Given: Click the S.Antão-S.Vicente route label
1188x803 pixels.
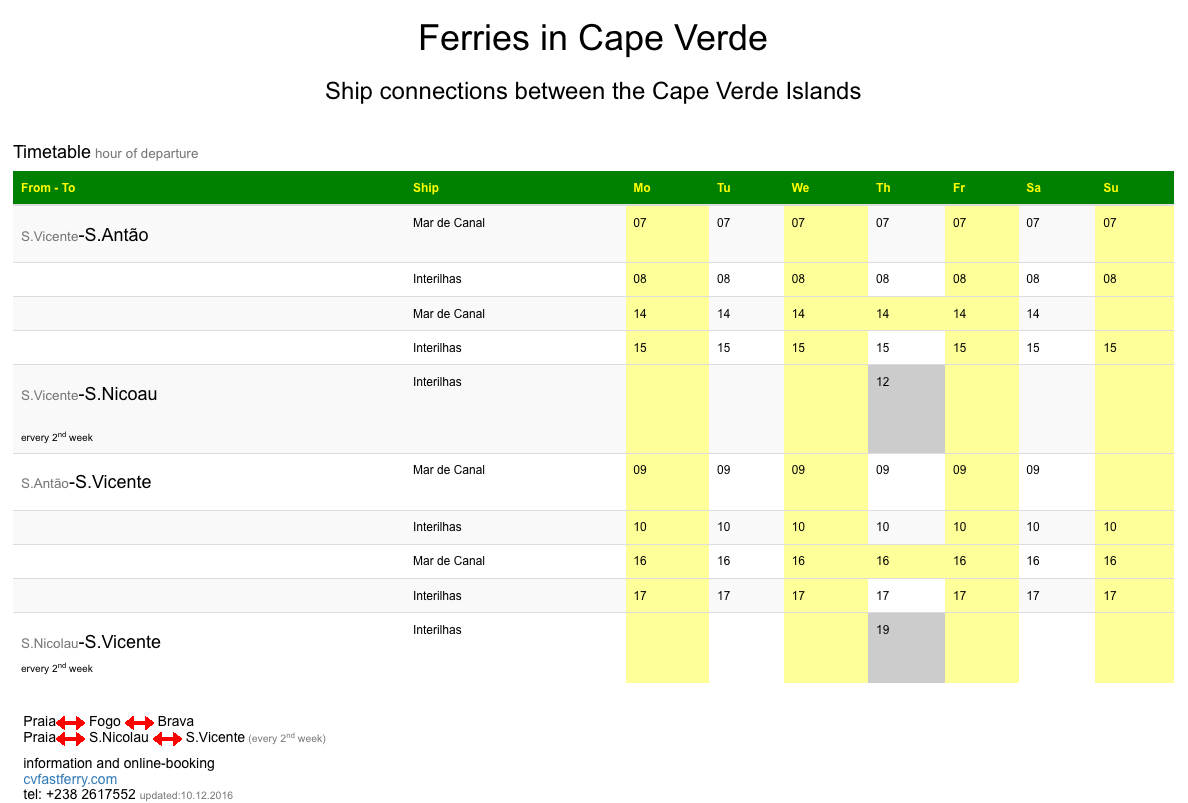Looking at the screenshot, I should pos(86,482).
